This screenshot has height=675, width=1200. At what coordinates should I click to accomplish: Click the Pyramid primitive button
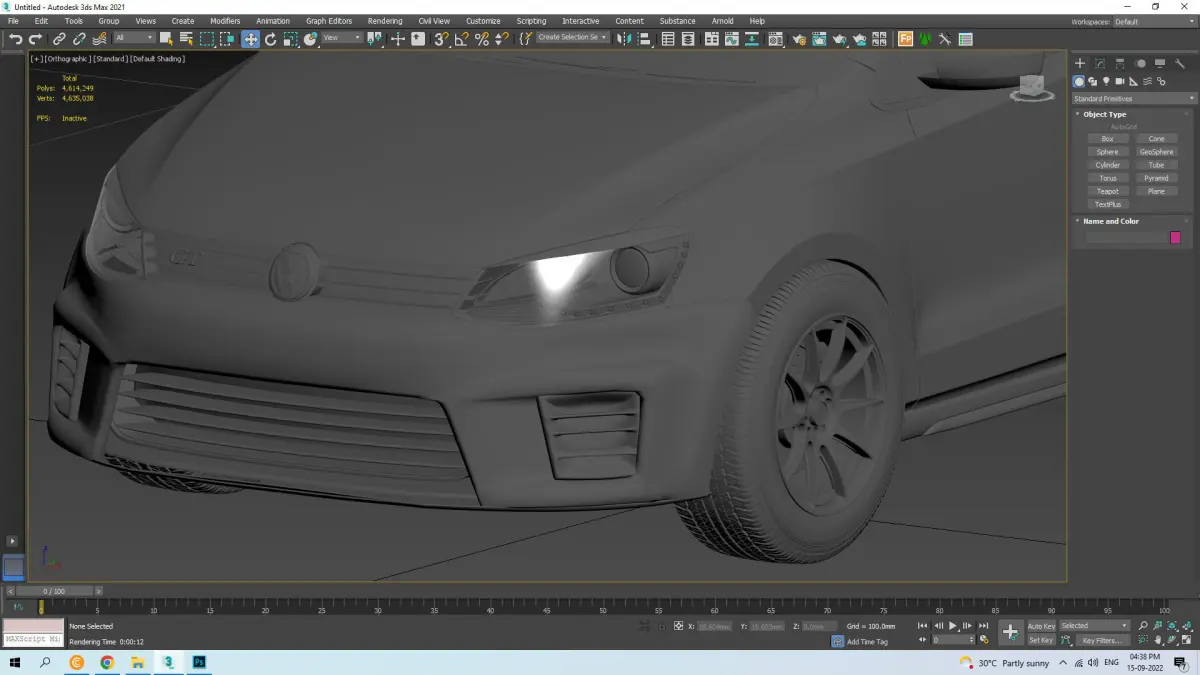pyautogui.click(x=1156, y=178)
